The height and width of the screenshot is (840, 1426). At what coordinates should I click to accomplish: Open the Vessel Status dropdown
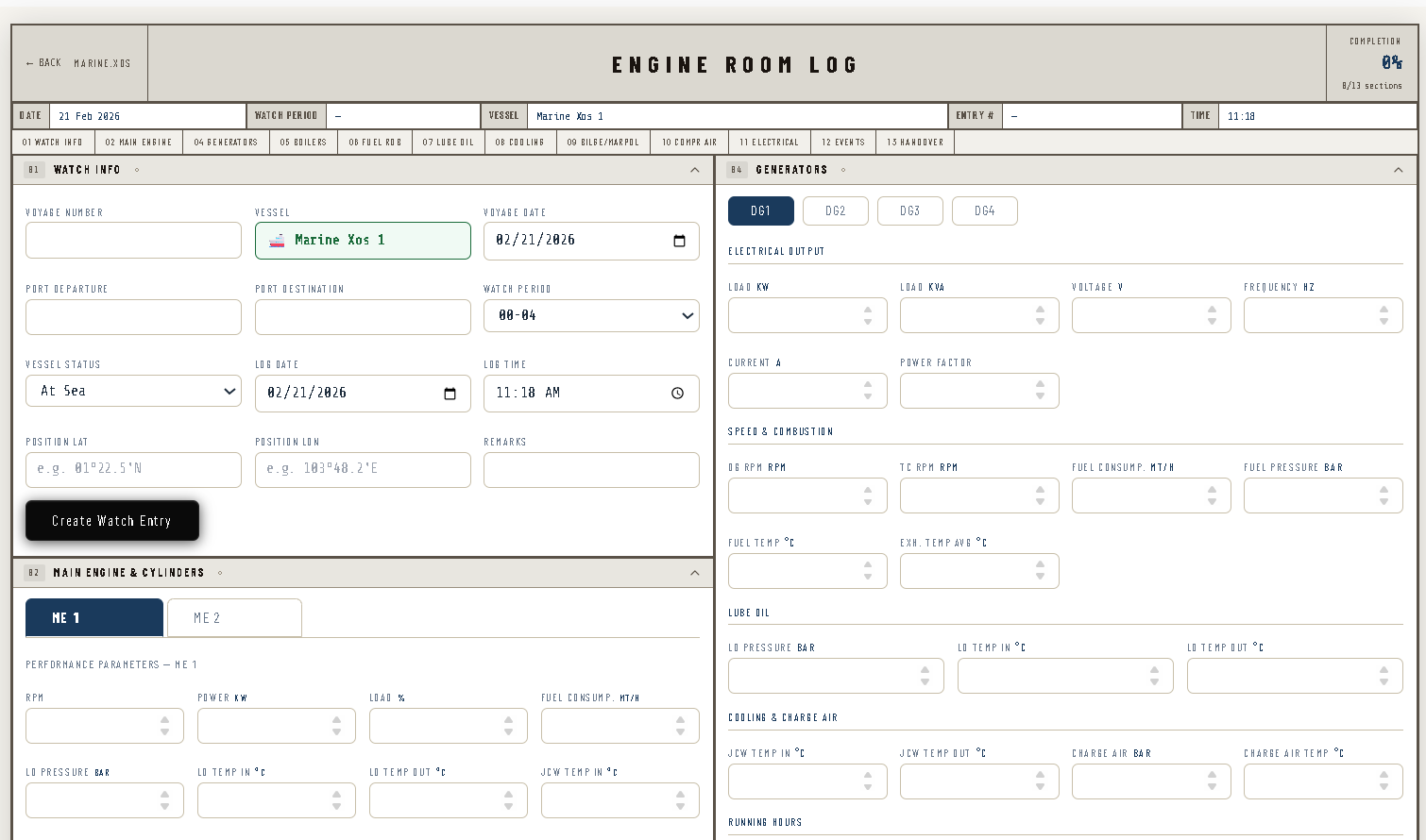(133, 391)
